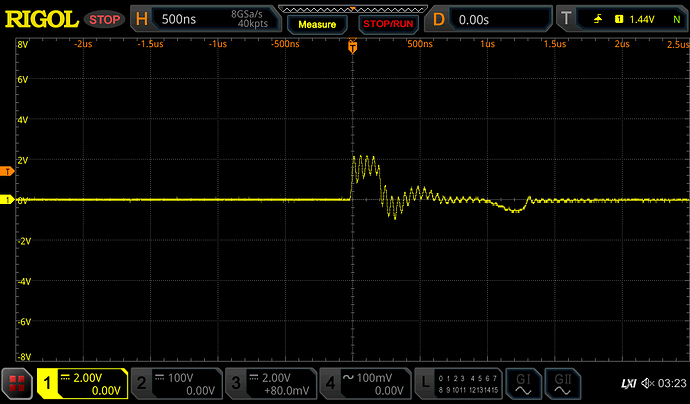Click the red STOP status indicator
Screen dimensions: 690x404
click(x=104, y=19)
